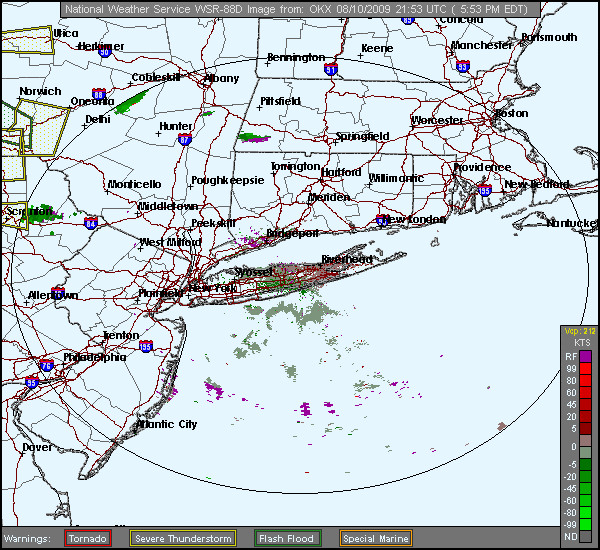Click the purple RF legend swatch
Image resolution: width=600 pixels, height=550 pixels.
click(x=585, y=357)
